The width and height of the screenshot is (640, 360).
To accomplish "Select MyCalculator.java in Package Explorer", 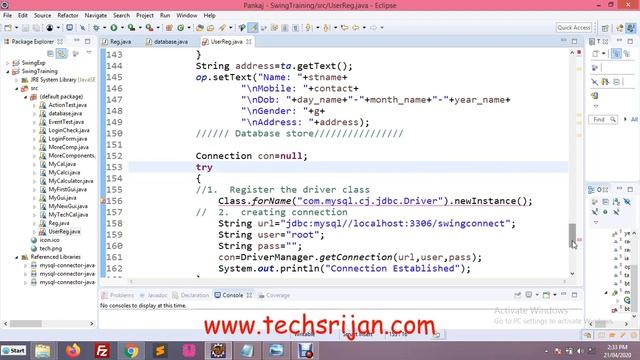I will point(71,181).
